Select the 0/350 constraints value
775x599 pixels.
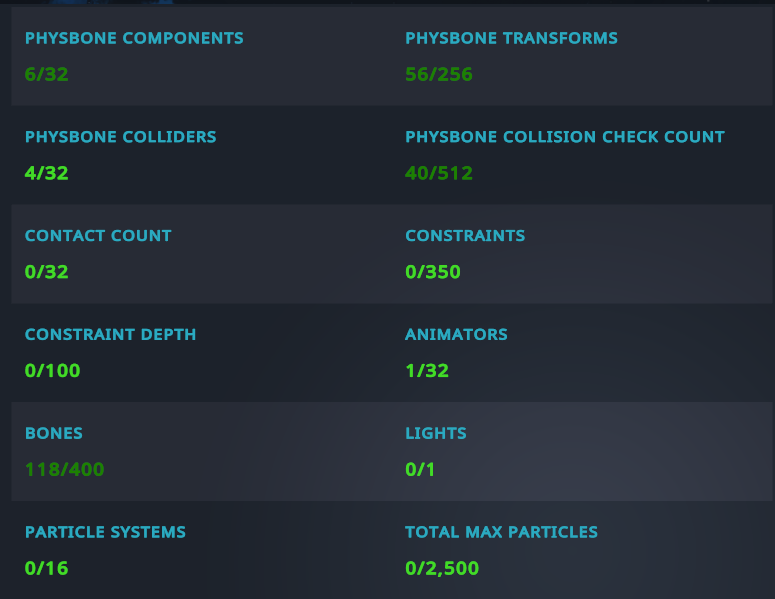(432, 272)
